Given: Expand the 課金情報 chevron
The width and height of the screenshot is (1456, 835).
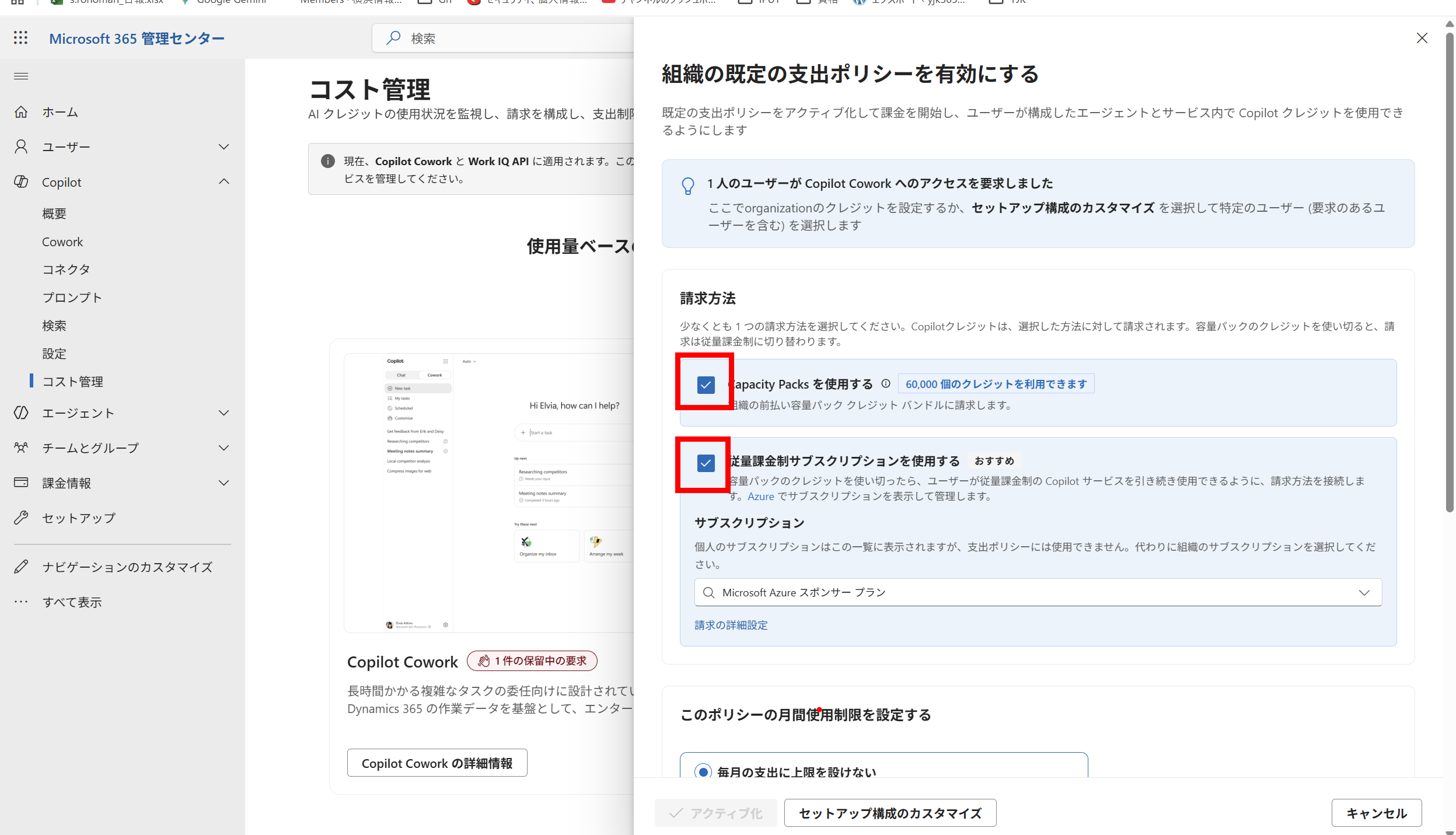Looking at the screenshot, I should coord(224,483).
